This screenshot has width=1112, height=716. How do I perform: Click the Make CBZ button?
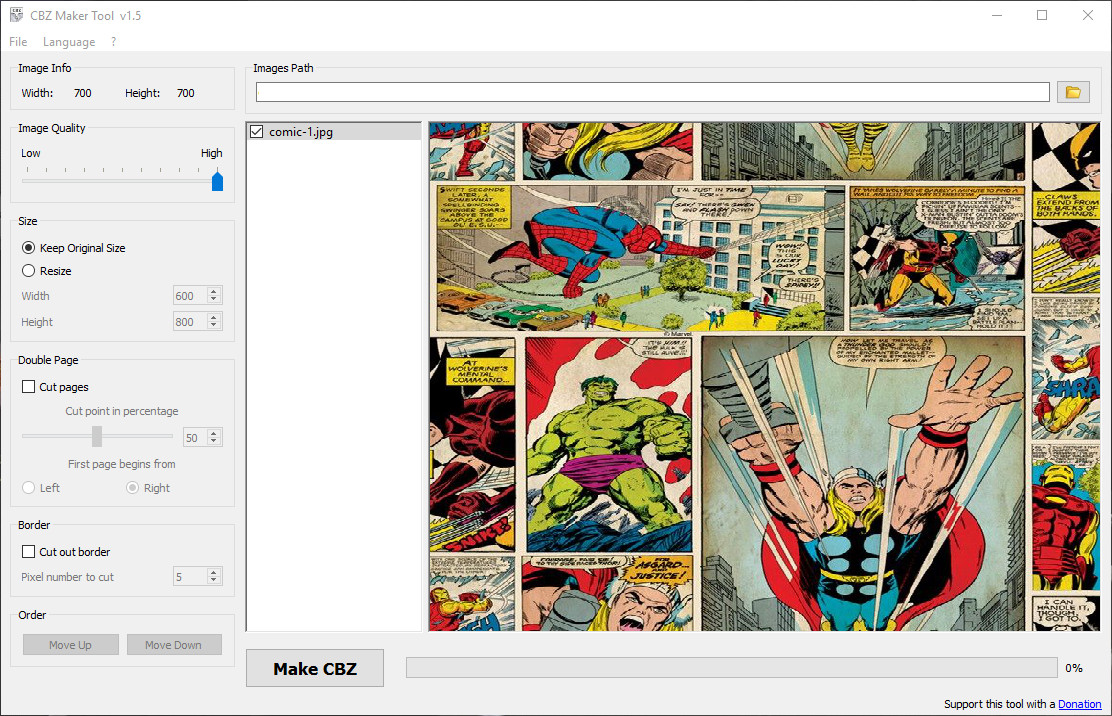coord(315,669)
